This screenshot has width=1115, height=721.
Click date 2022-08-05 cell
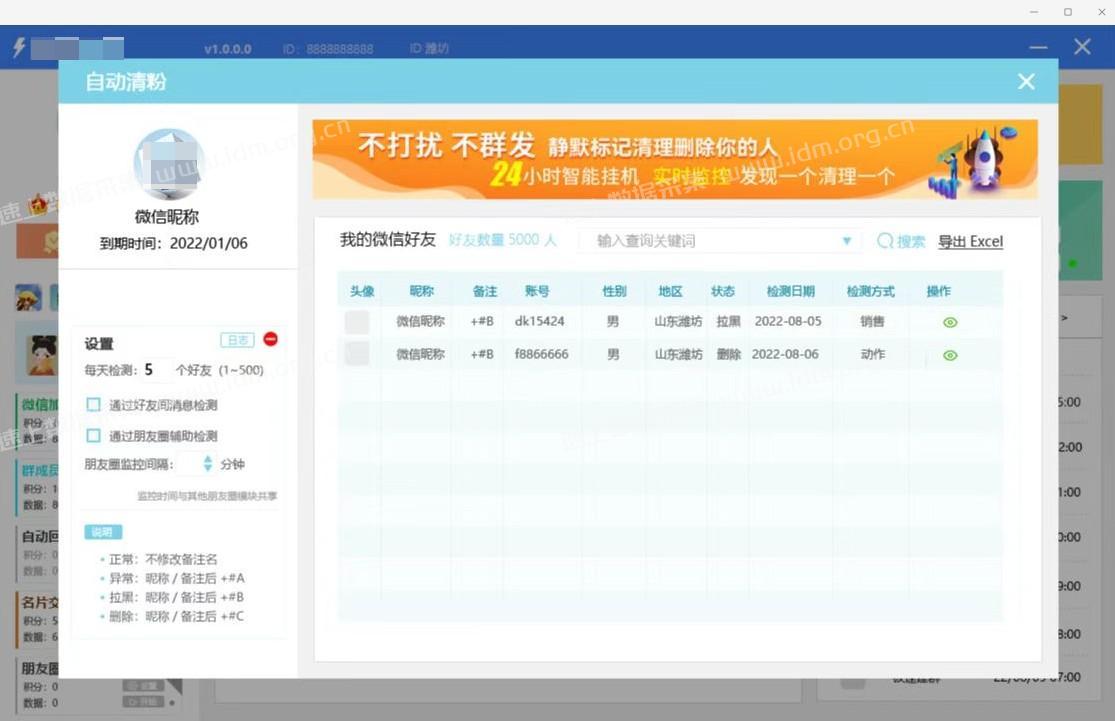[x=788, y=321]
